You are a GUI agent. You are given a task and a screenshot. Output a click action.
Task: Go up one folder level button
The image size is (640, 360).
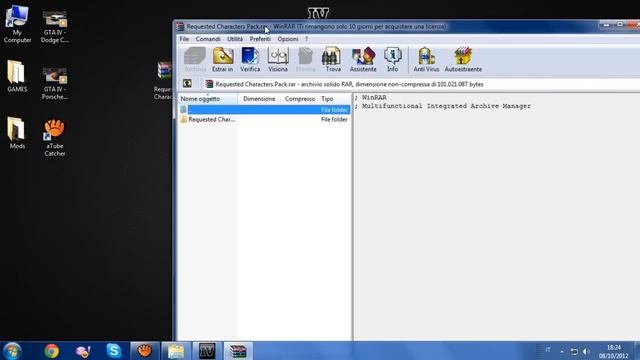click(187, 84)
